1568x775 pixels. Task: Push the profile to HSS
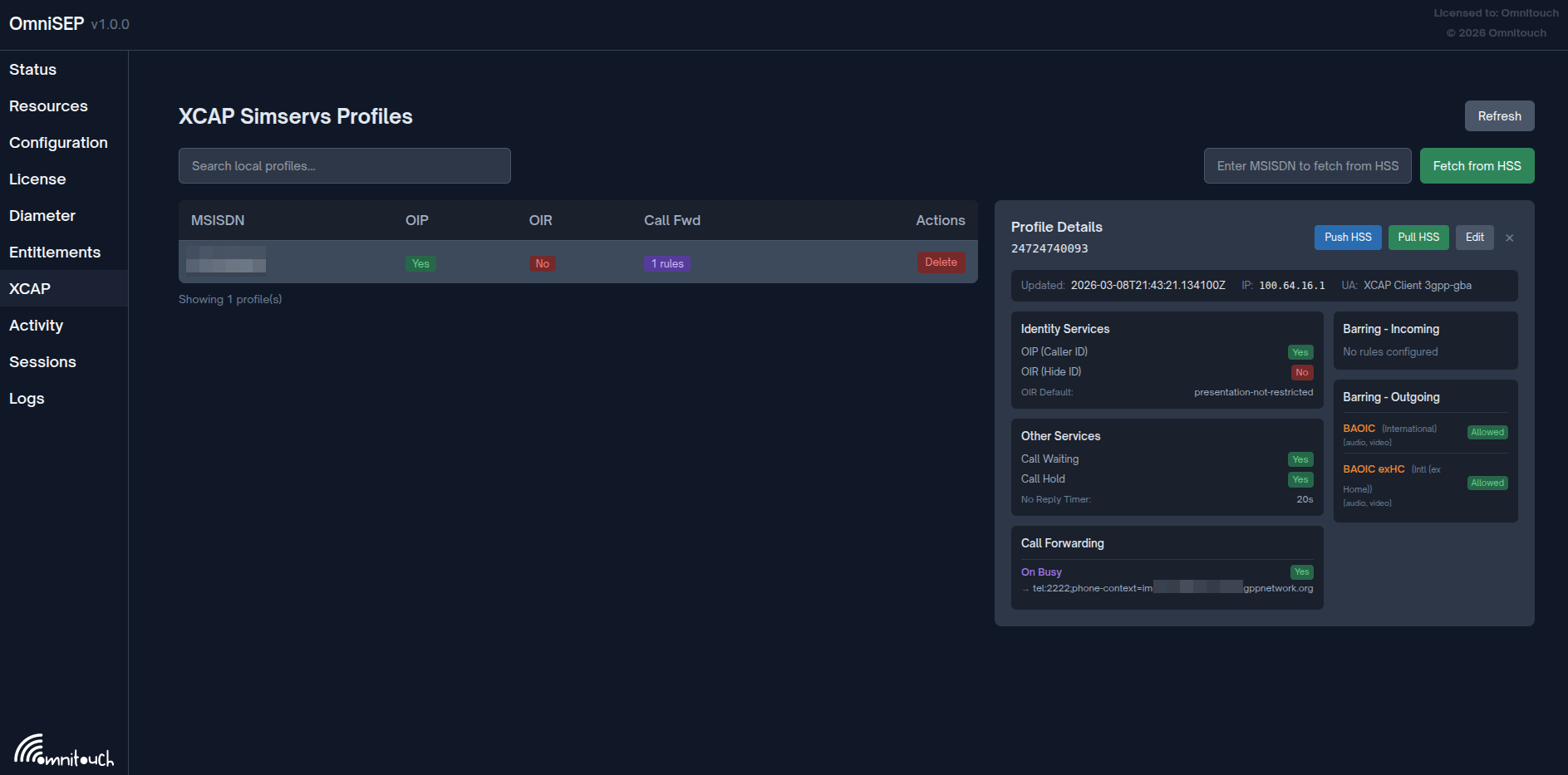click(1347, 237)
